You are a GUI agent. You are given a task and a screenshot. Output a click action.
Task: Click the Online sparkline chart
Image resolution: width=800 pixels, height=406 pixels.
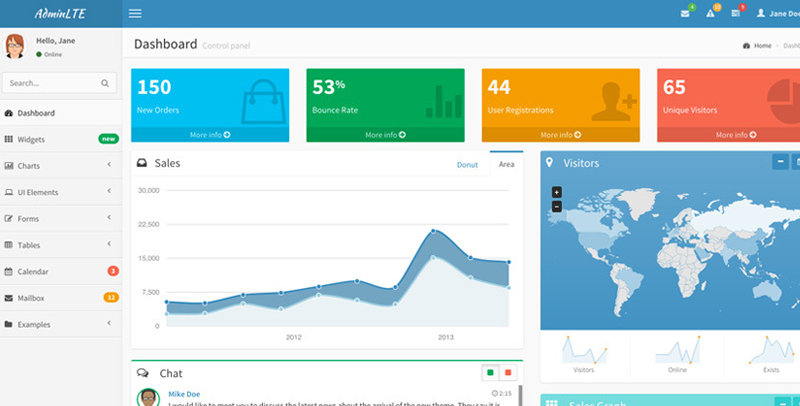click(678, 349)
